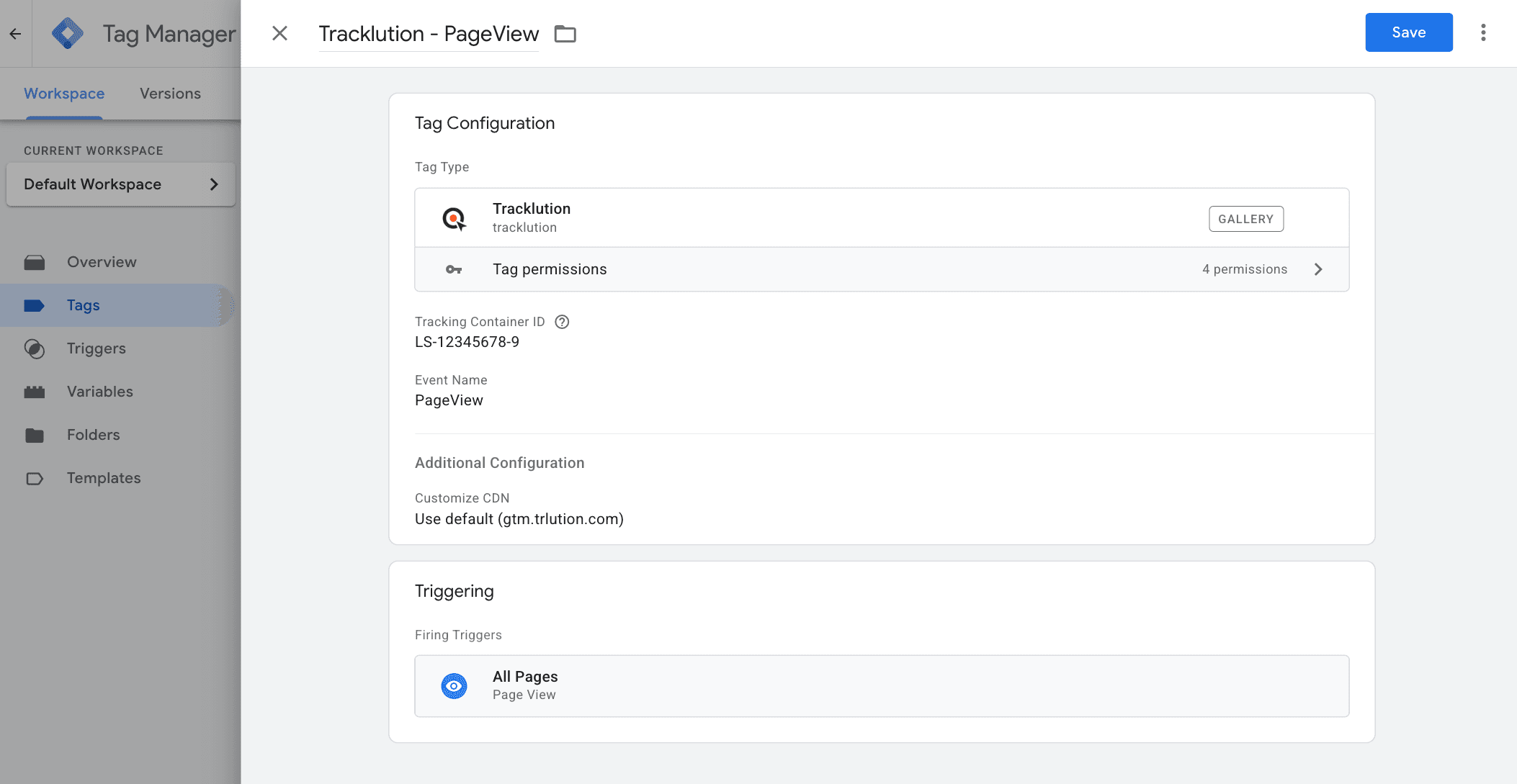Open the three-dot more options menu

pyautogui.click(x=1483, y=32)
